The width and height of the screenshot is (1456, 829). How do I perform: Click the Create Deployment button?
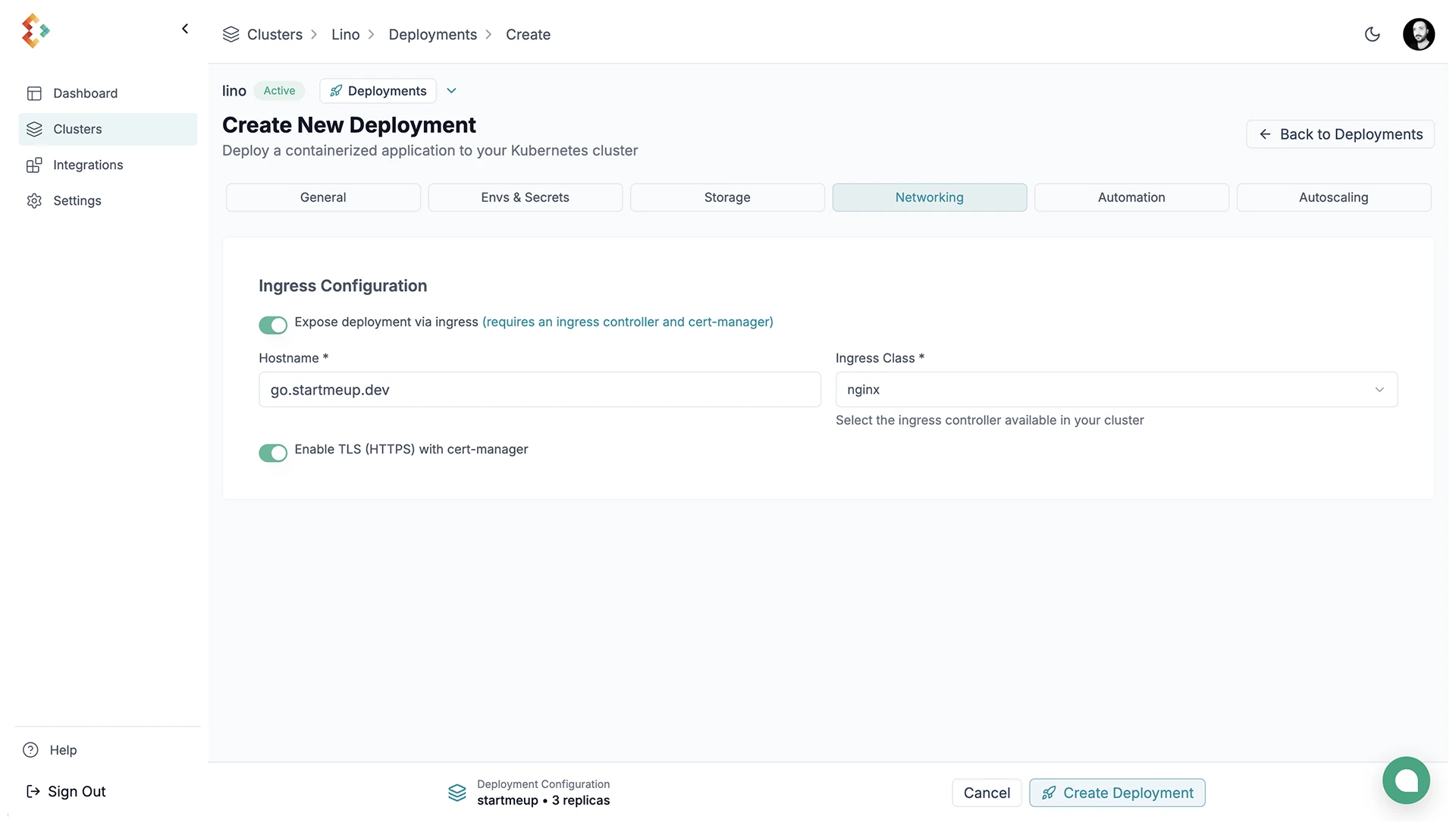1116,793
